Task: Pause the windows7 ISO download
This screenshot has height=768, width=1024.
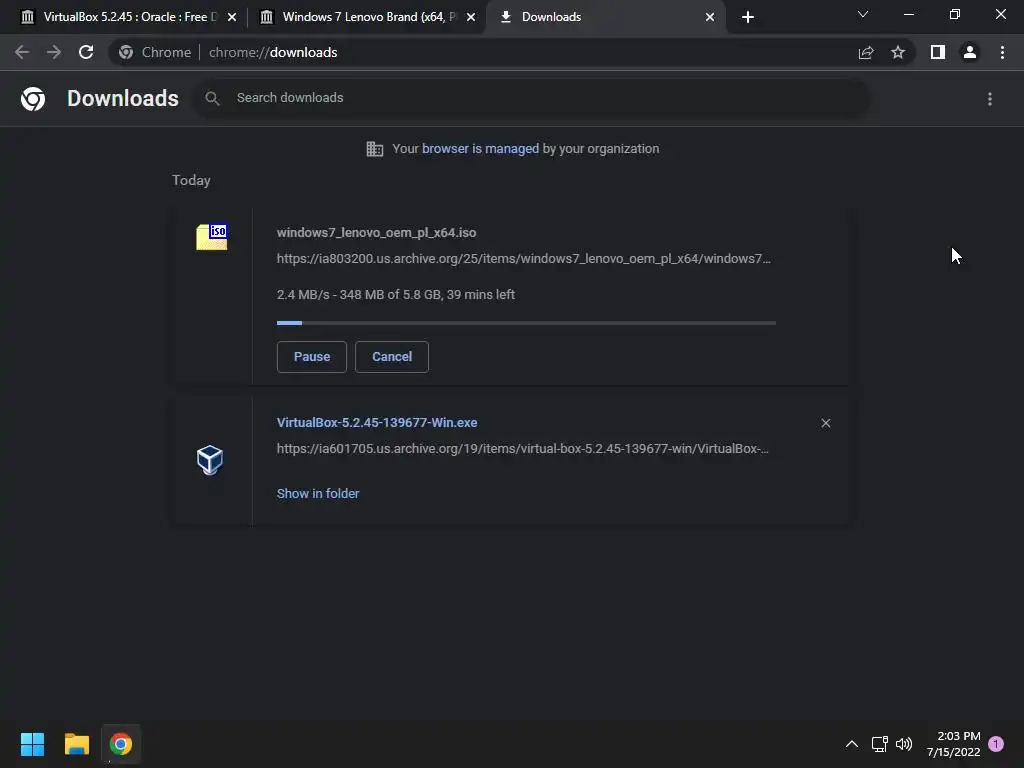Action: point(312,357)
